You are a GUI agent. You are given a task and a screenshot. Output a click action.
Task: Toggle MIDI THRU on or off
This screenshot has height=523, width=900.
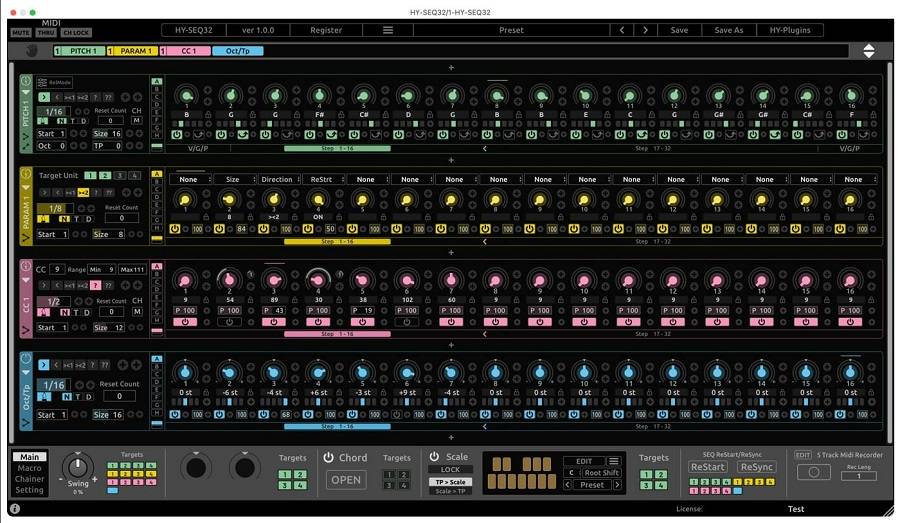(46, 33)
